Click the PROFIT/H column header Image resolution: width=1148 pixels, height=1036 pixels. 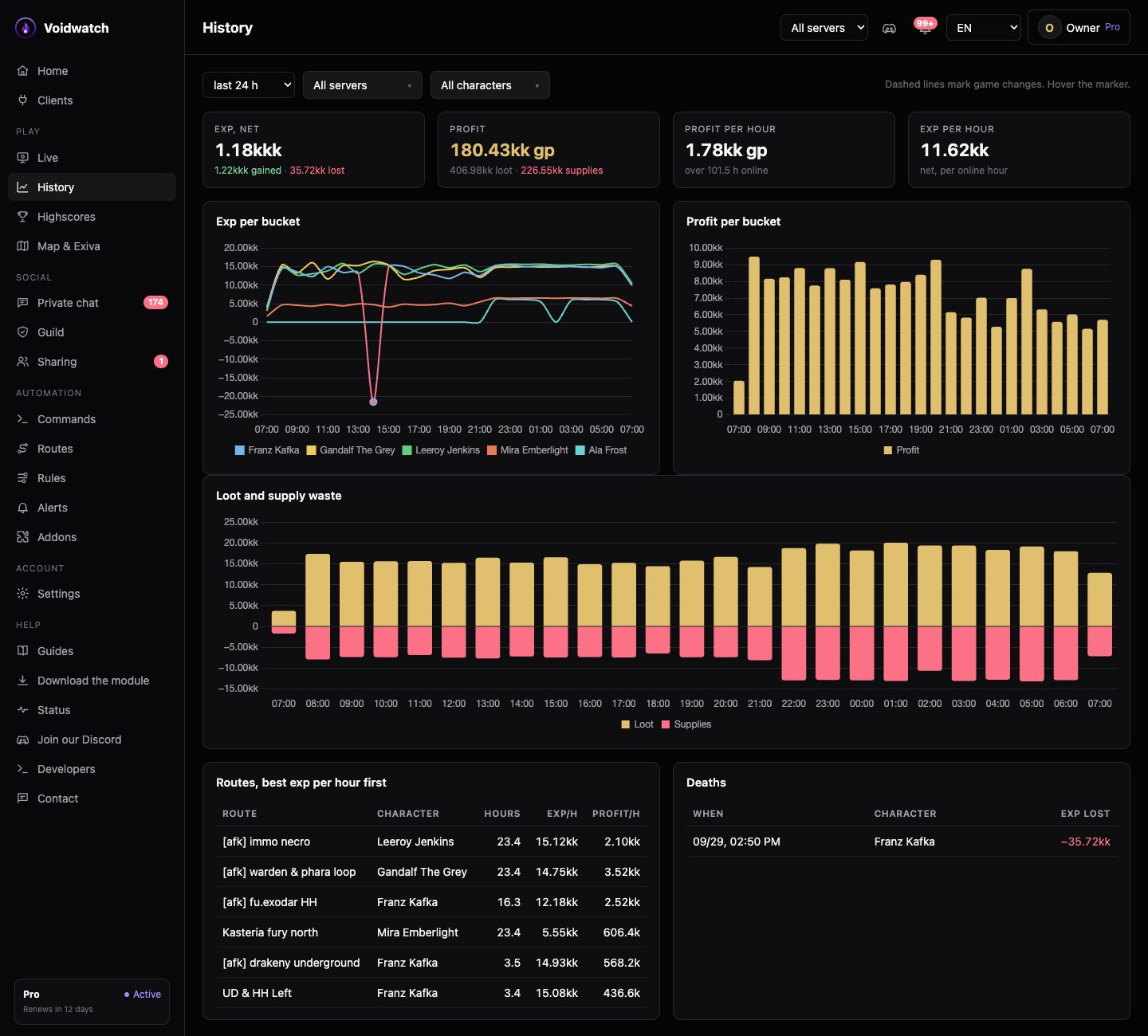point(616,814)
